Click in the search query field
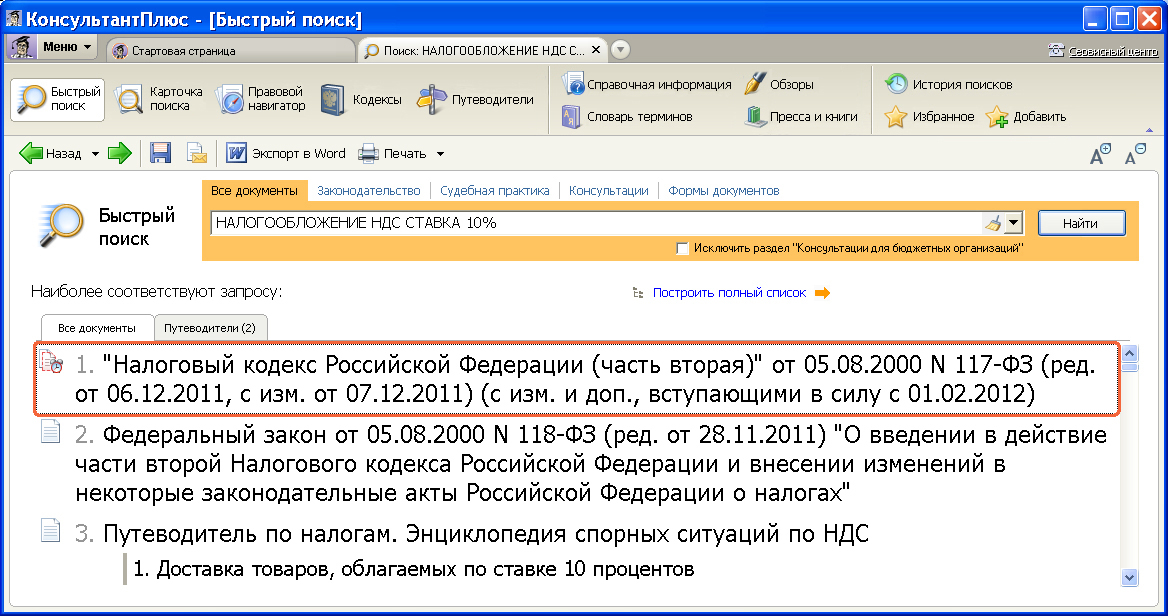 (596, 223)
